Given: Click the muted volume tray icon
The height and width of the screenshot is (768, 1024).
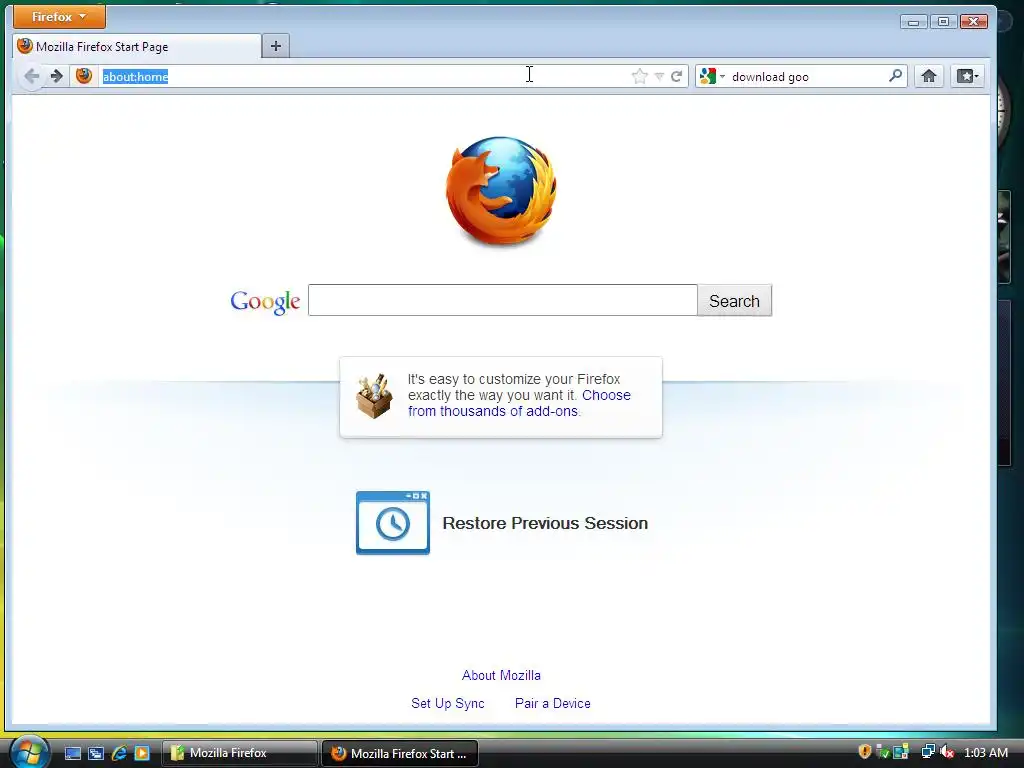Looking at the screenshot, I should [947, 752].
